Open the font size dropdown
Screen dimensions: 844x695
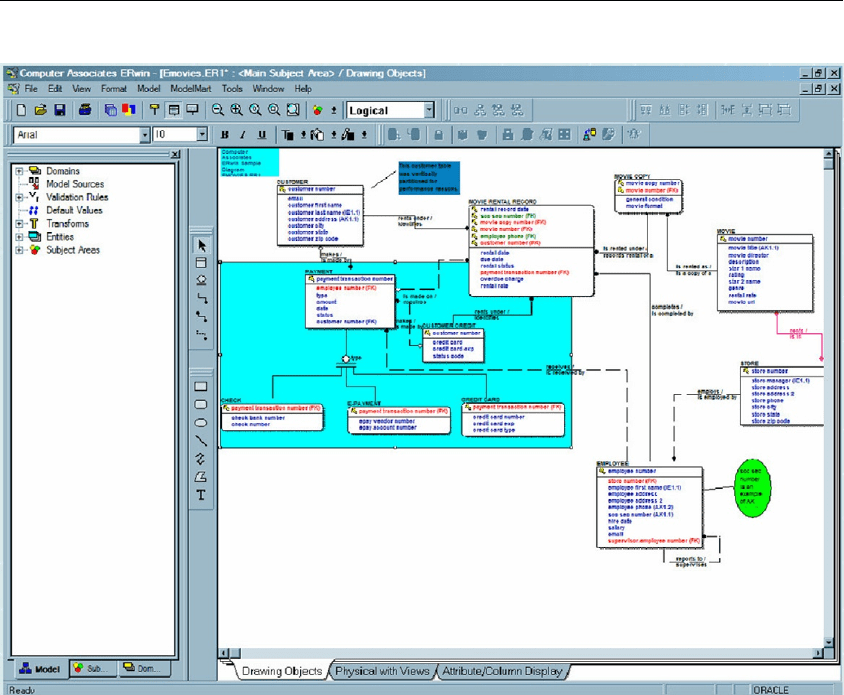point(202,135)
